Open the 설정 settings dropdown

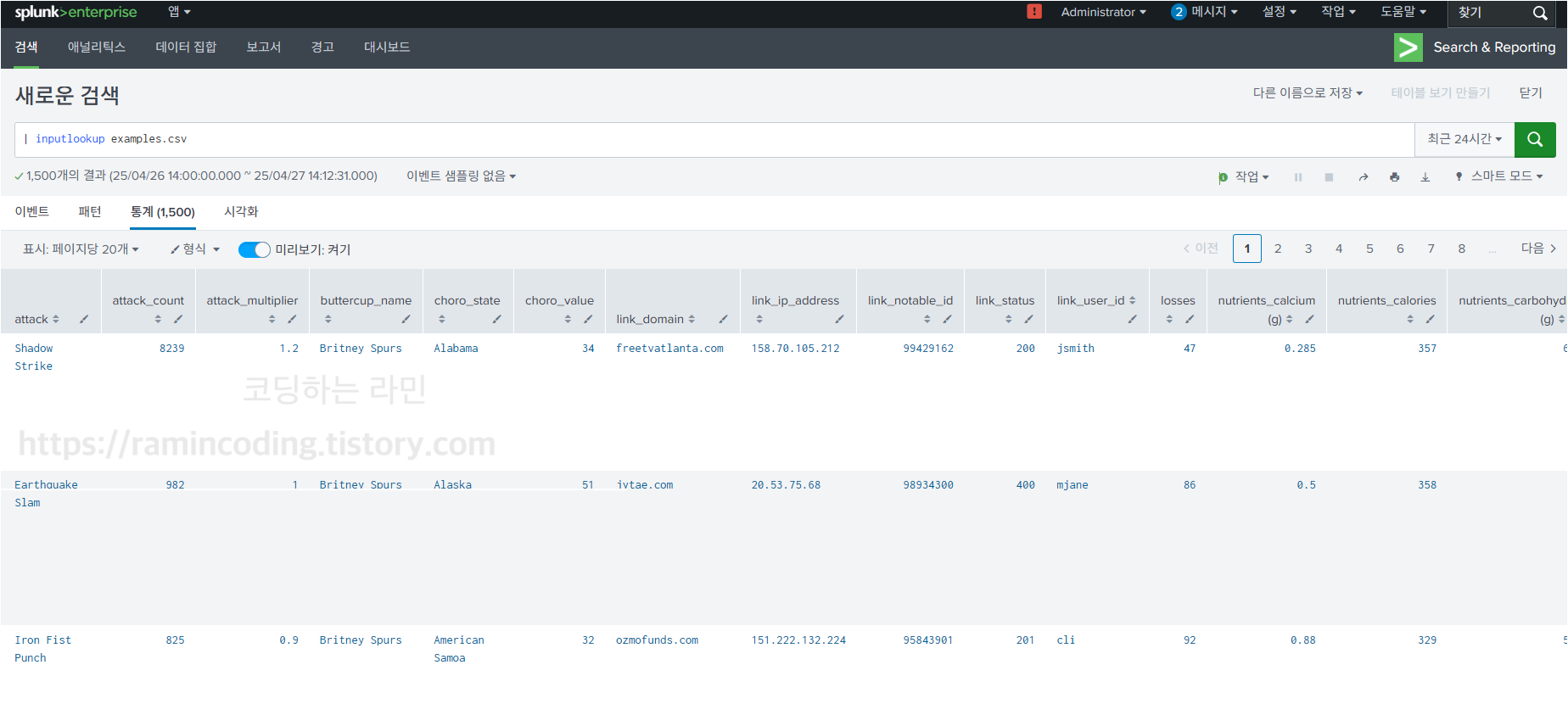tap(1280, 12)
